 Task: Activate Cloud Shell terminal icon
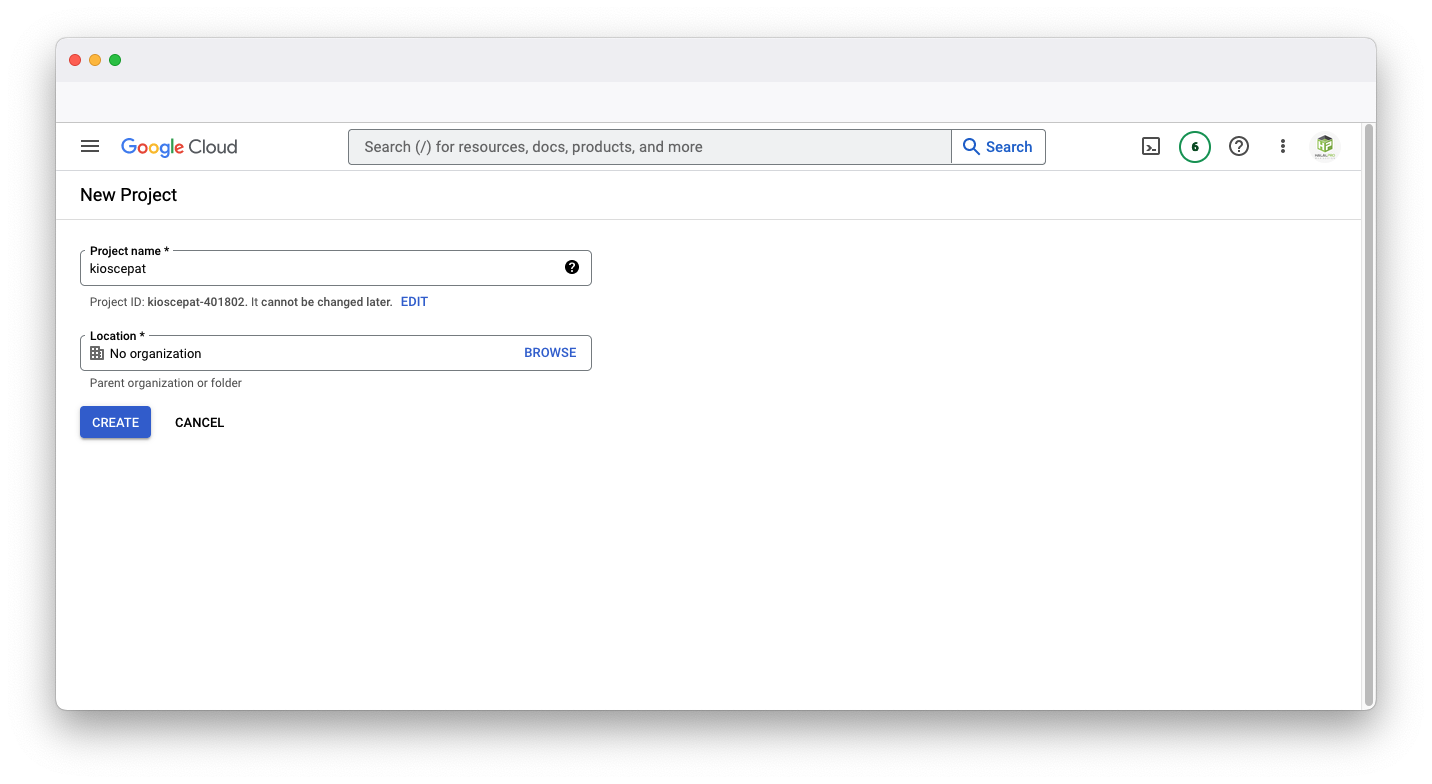[x=1151, y=147]
